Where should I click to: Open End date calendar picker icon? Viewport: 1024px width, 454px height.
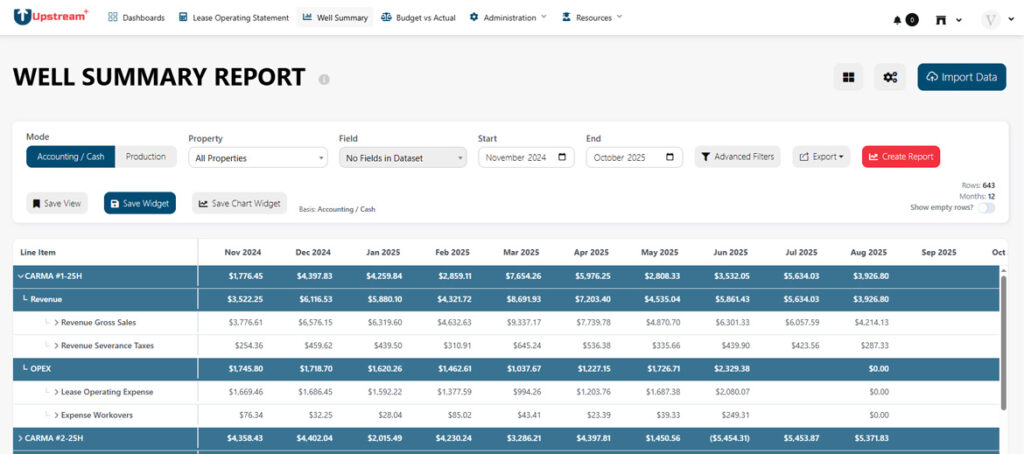point(669,157)
